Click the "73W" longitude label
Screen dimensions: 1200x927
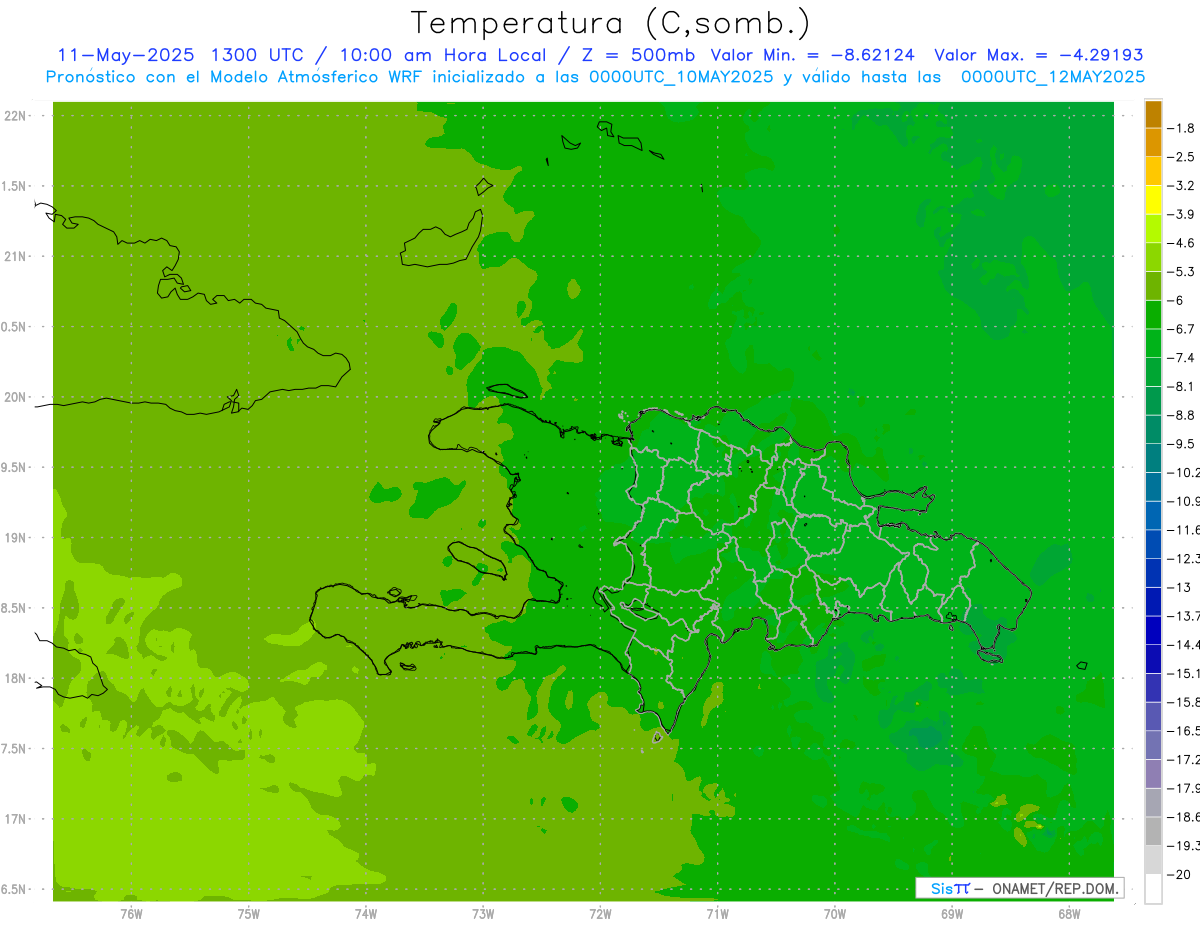483,914
